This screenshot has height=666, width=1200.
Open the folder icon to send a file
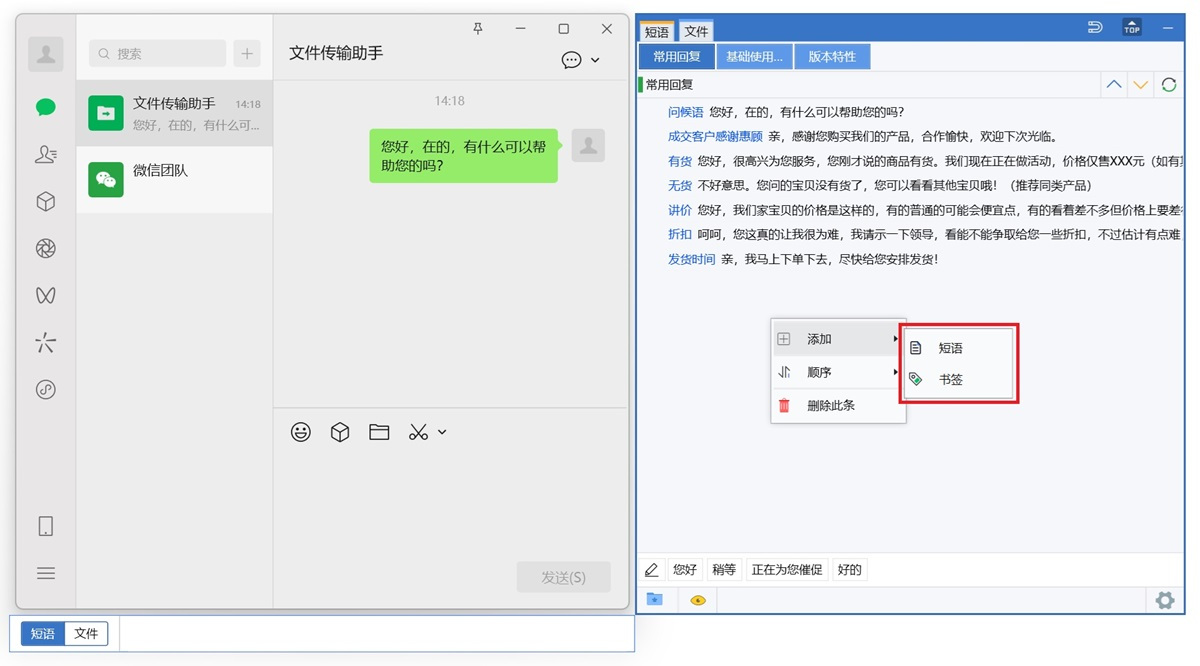(x=379, y=432)
